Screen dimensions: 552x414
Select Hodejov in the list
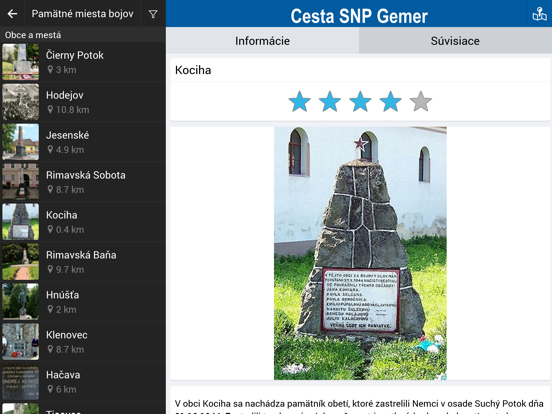83,102
